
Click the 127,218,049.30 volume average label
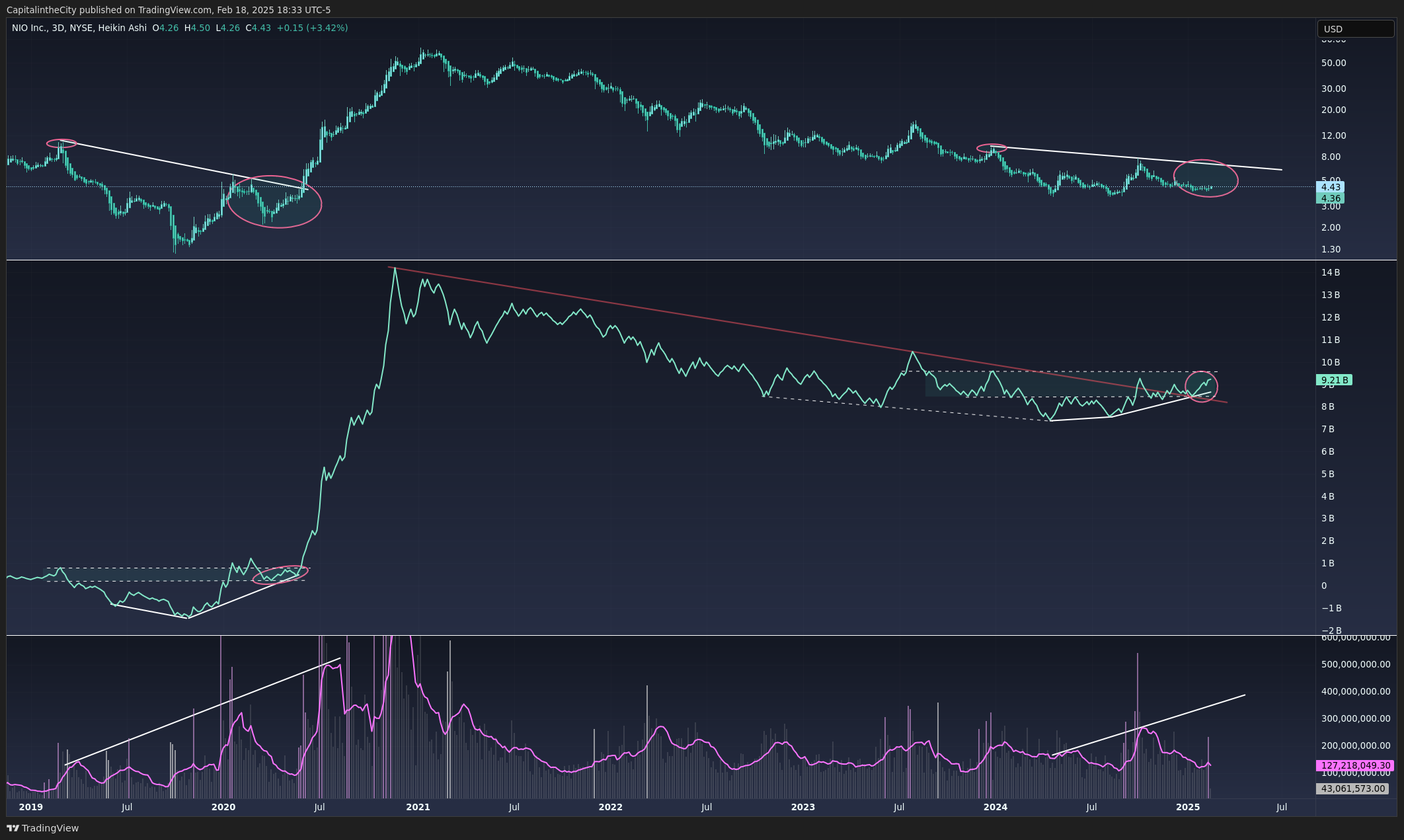[1356, 765]
